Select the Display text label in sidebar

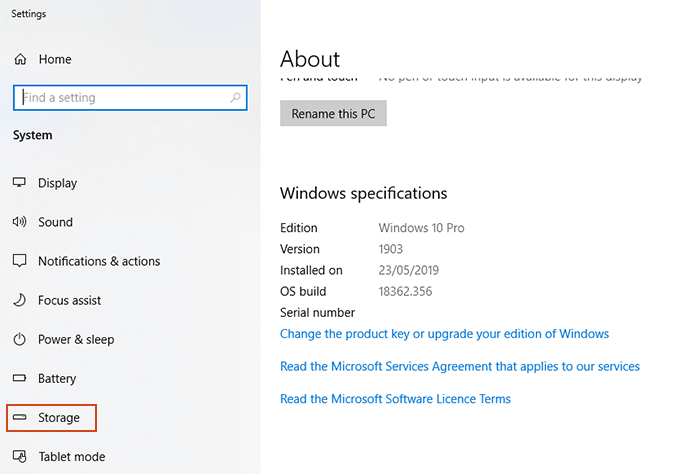tap(57, 183)
